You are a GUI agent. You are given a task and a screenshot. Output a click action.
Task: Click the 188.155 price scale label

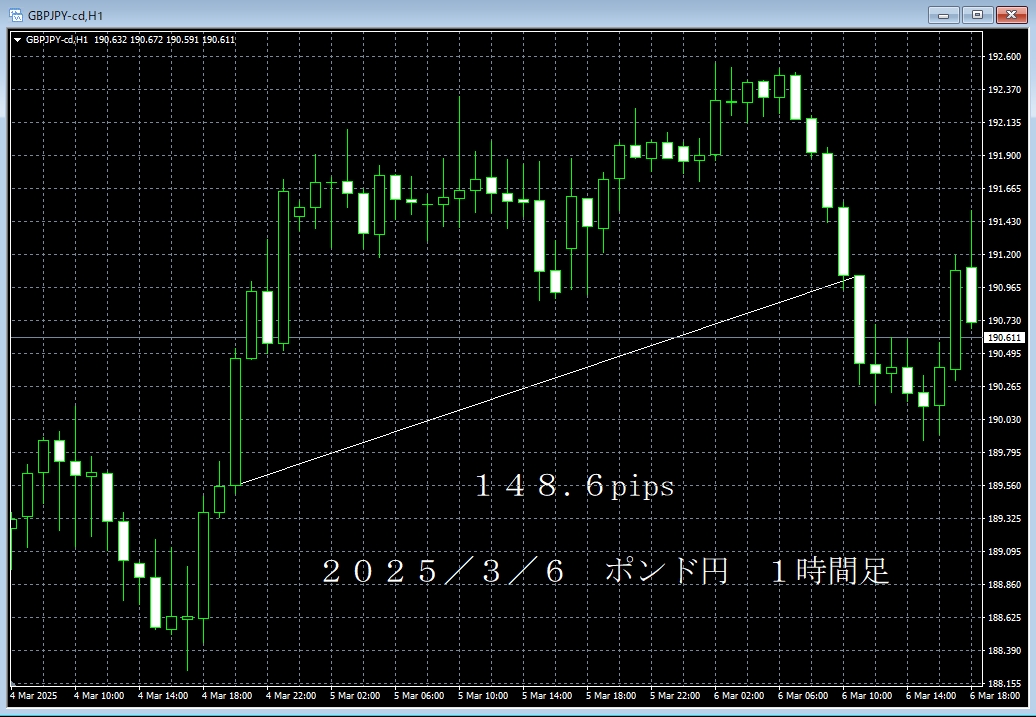(1004, 683)
